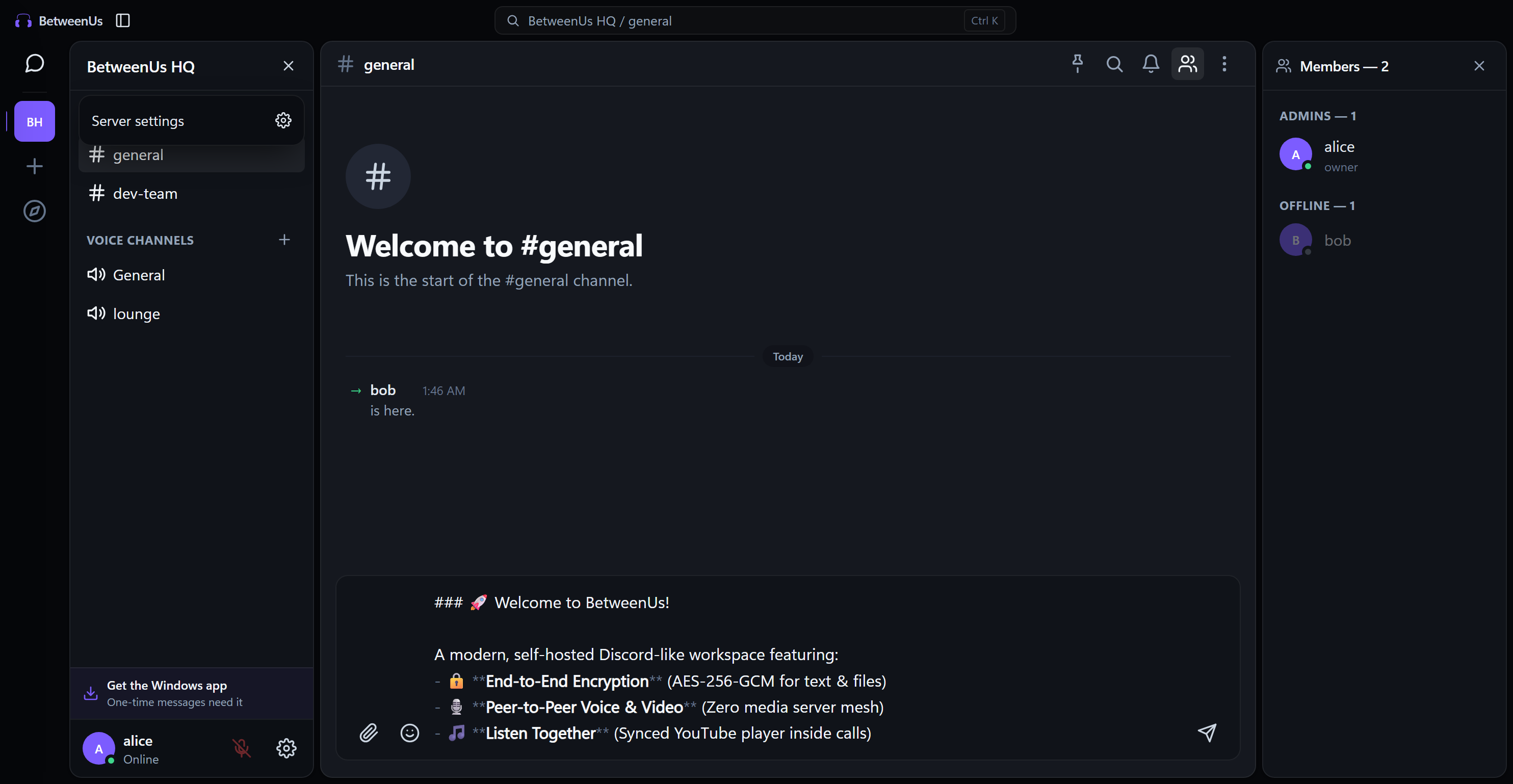Image resolution: width=1513 pixels, height=784 pixels.
Task: Click the BetweenUs HQ server title
Action: tap(141, 66)
